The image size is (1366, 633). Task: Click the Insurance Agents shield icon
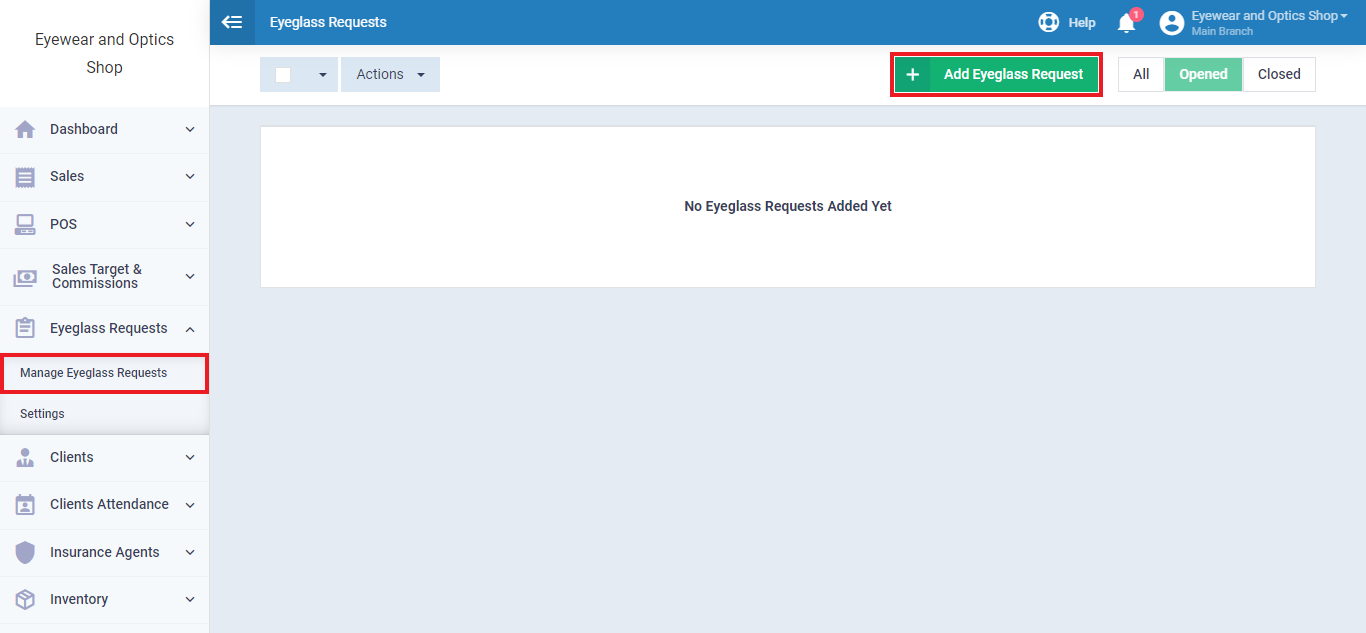click(25, 552)
